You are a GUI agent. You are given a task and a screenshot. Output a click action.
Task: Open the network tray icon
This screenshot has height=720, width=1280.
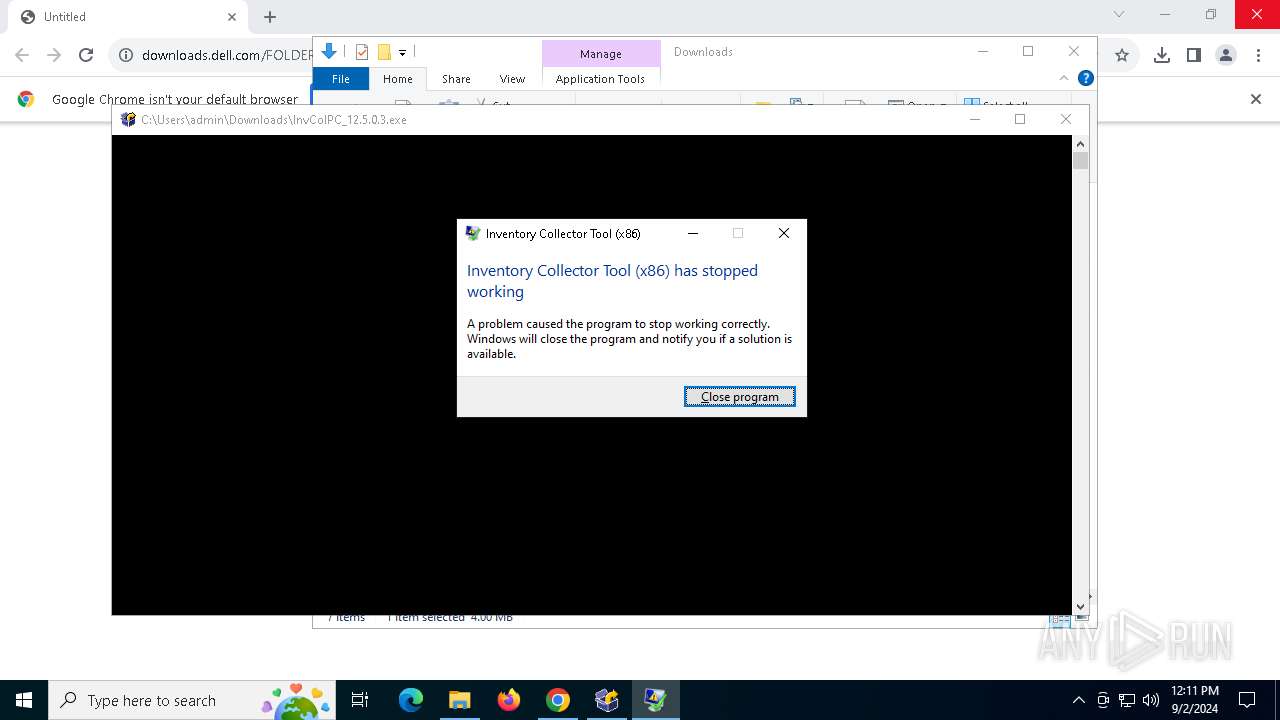[1127, 700]
